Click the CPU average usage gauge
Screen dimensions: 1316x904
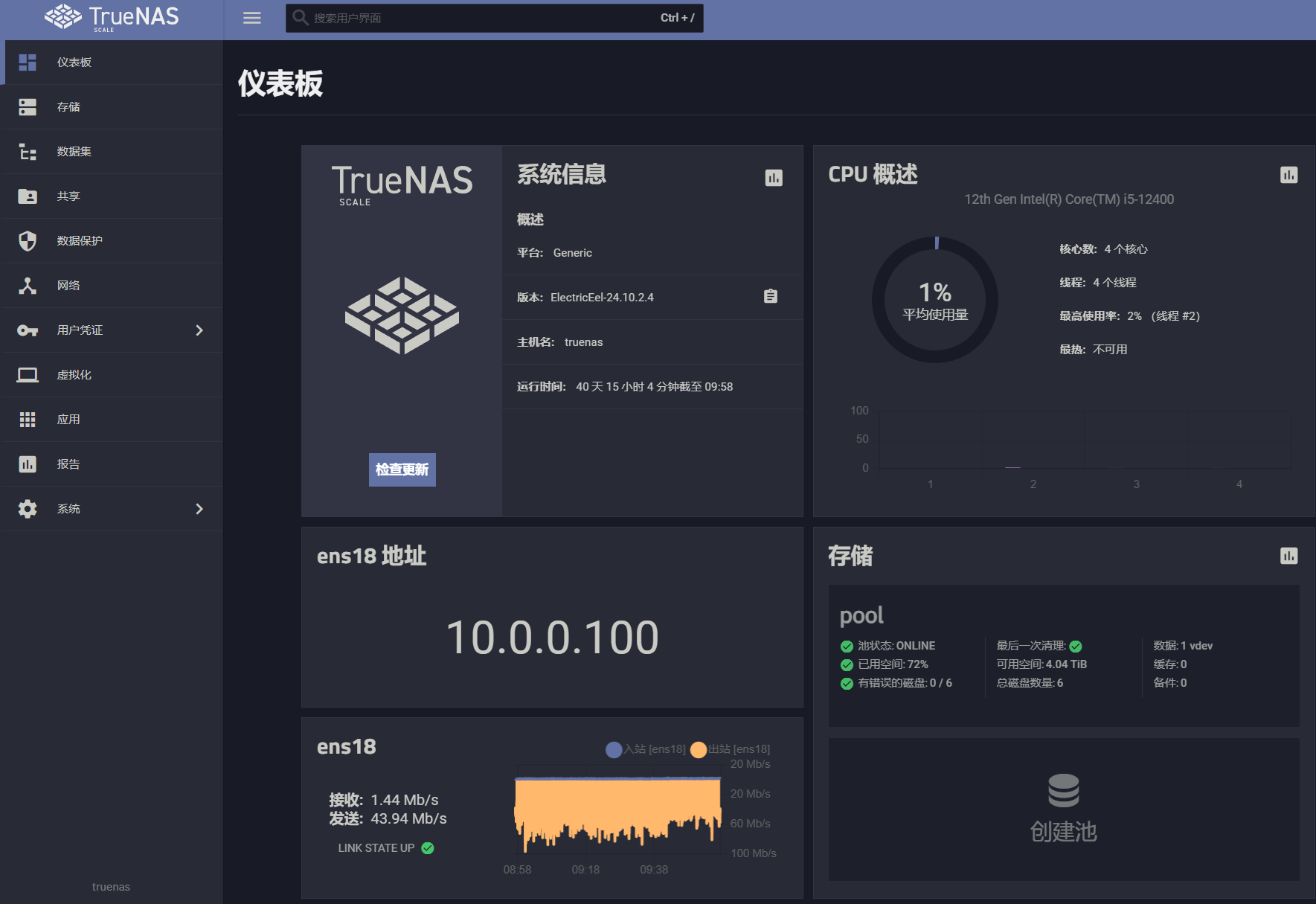(935, 300)
